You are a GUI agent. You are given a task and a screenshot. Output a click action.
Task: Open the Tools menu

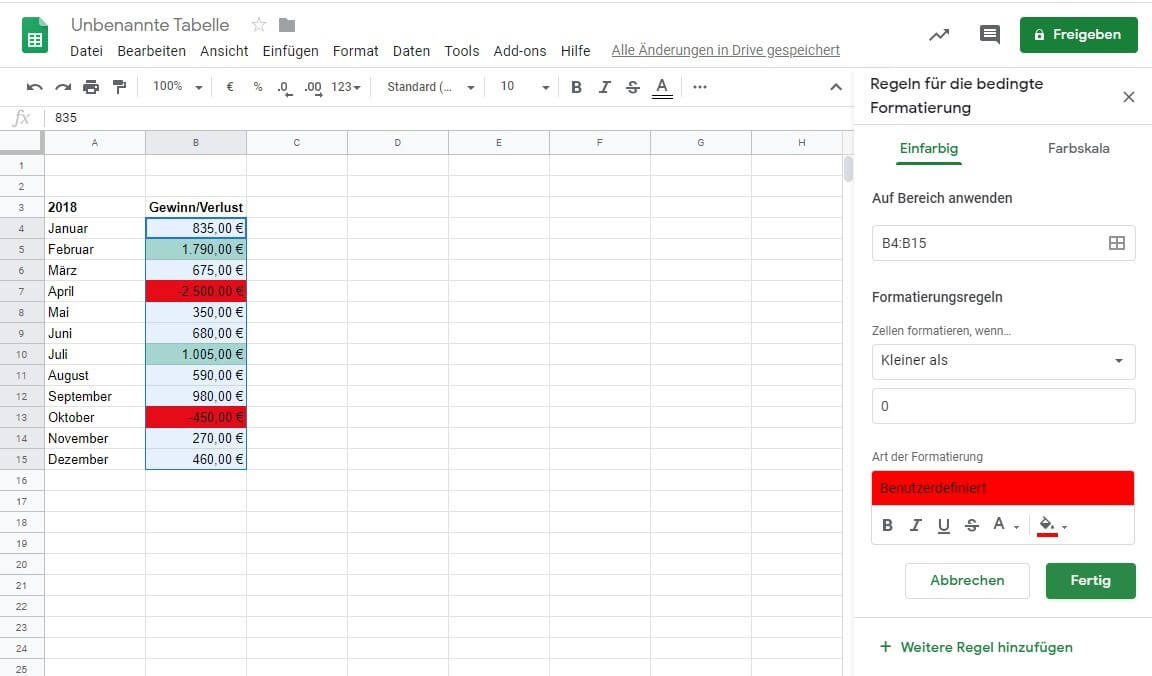point(461,51)
